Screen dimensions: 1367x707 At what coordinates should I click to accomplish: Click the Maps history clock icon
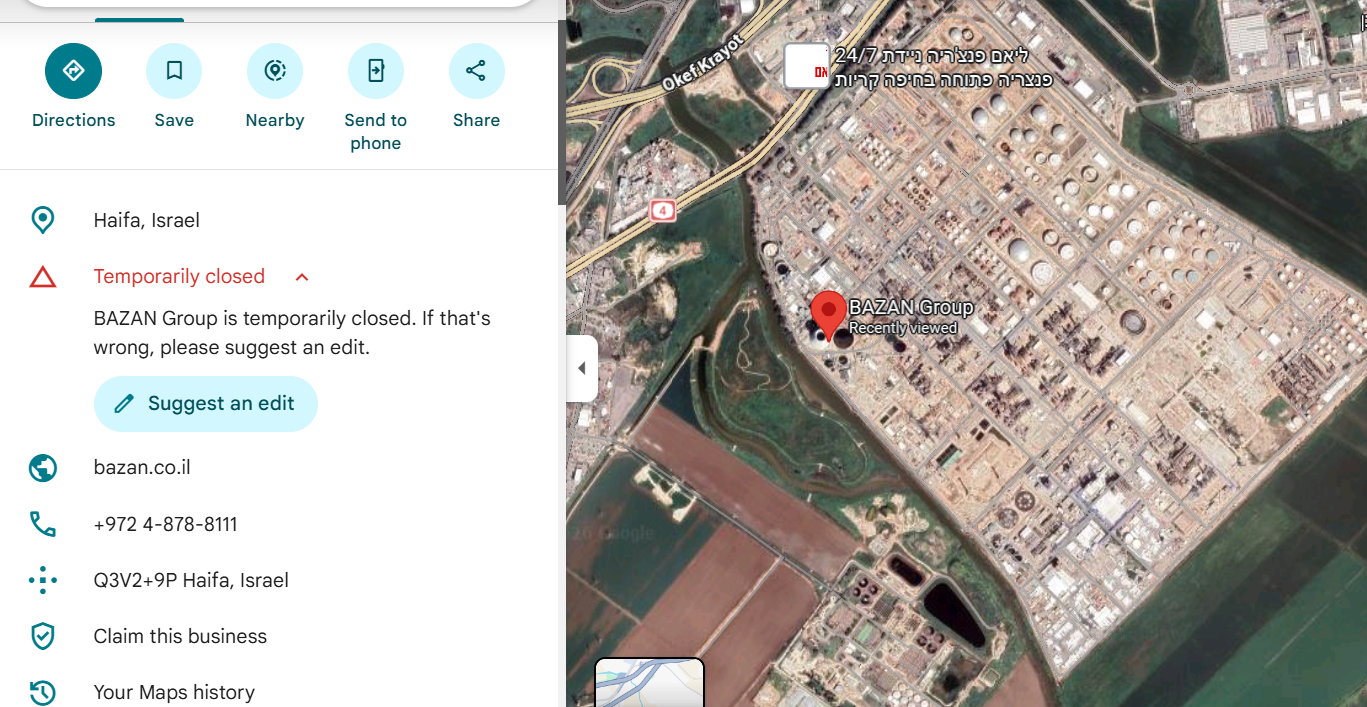(x=43, y=692)
